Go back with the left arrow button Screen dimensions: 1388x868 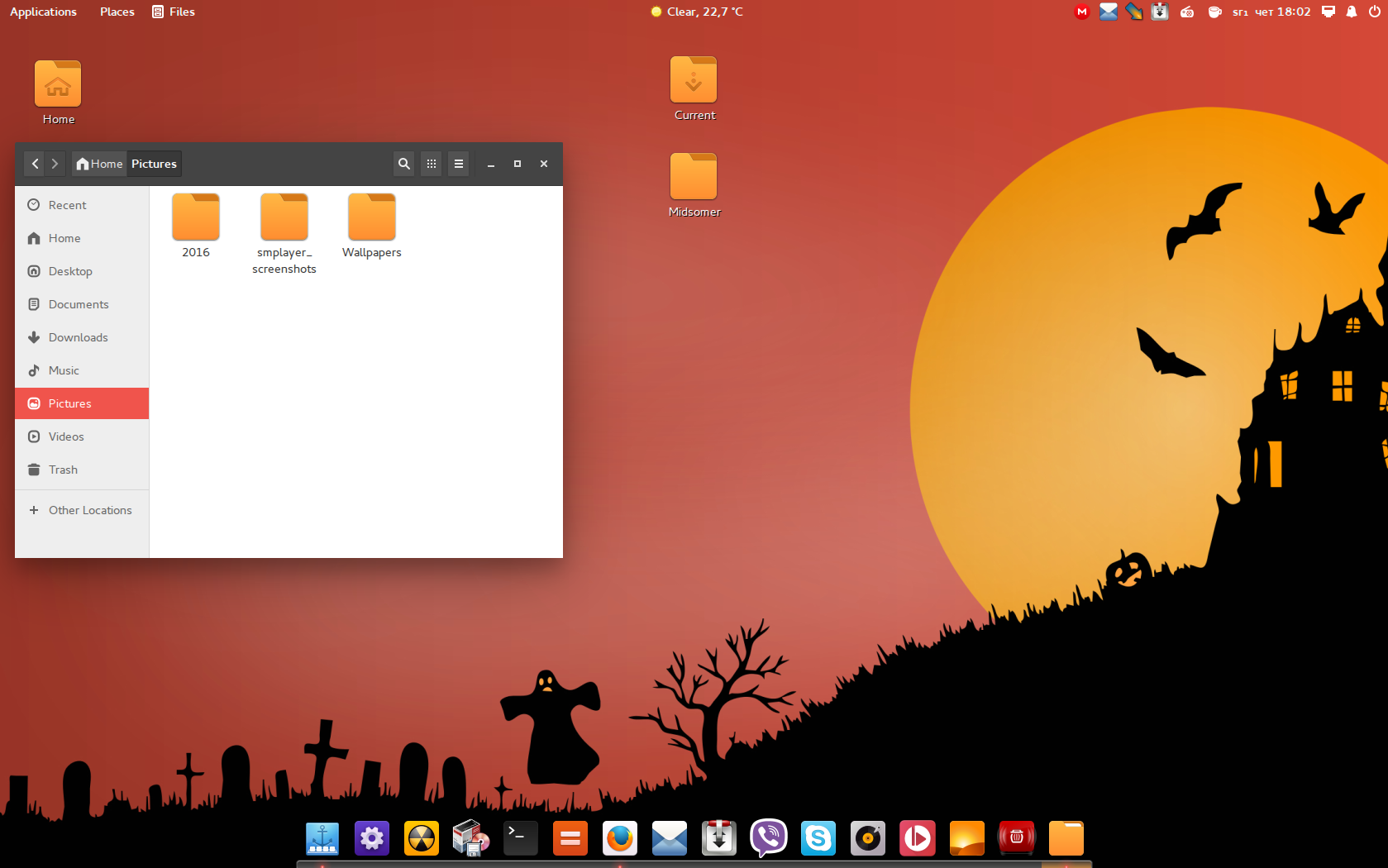35,164
